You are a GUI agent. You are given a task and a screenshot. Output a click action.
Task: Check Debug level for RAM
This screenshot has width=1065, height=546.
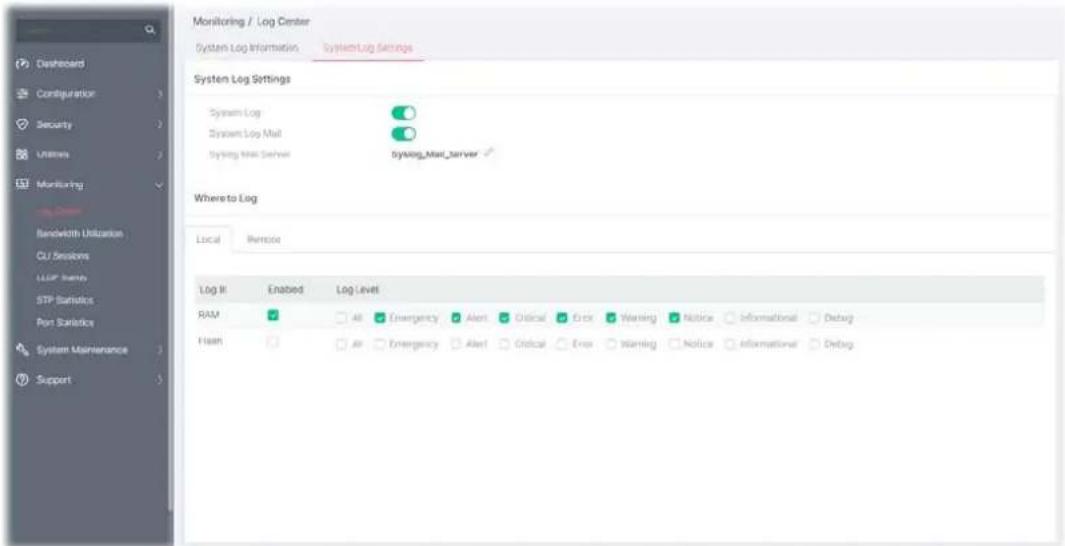(813, 317)
